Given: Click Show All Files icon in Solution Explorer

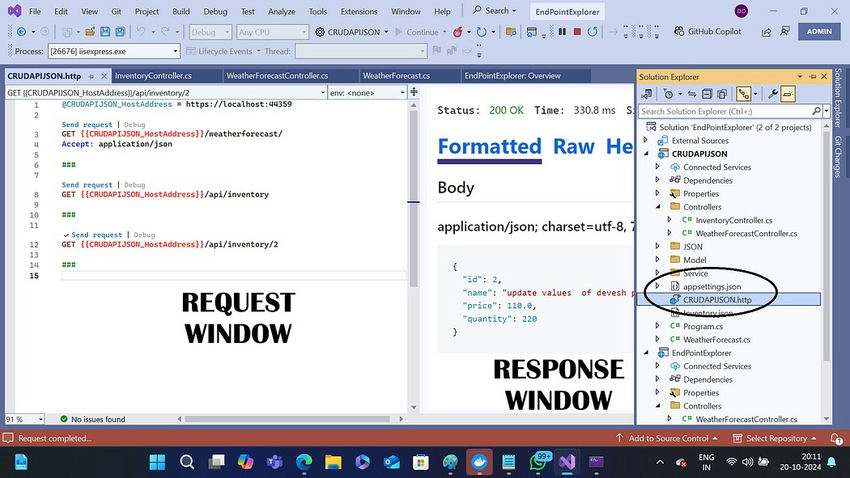Looking at the screenshot, I should pos(722,94).
